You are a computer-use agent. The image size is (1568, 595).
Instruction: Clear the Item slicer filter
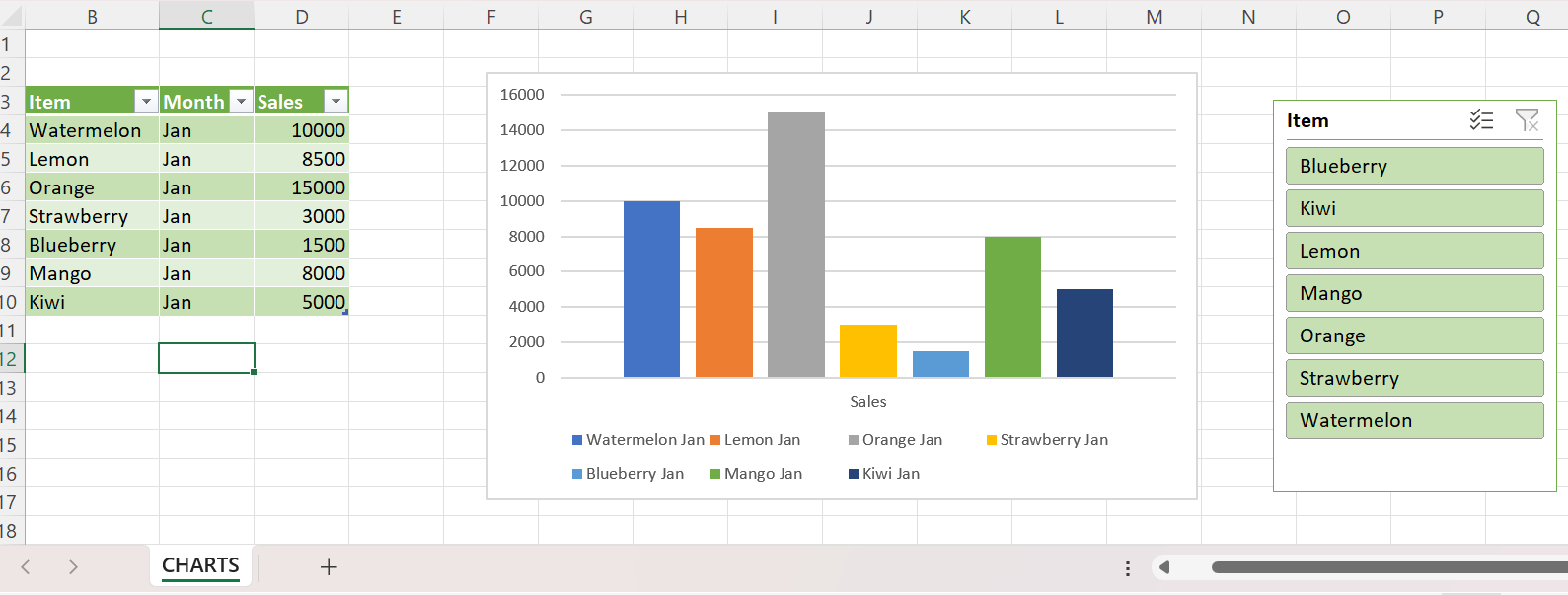[1527, 120]
